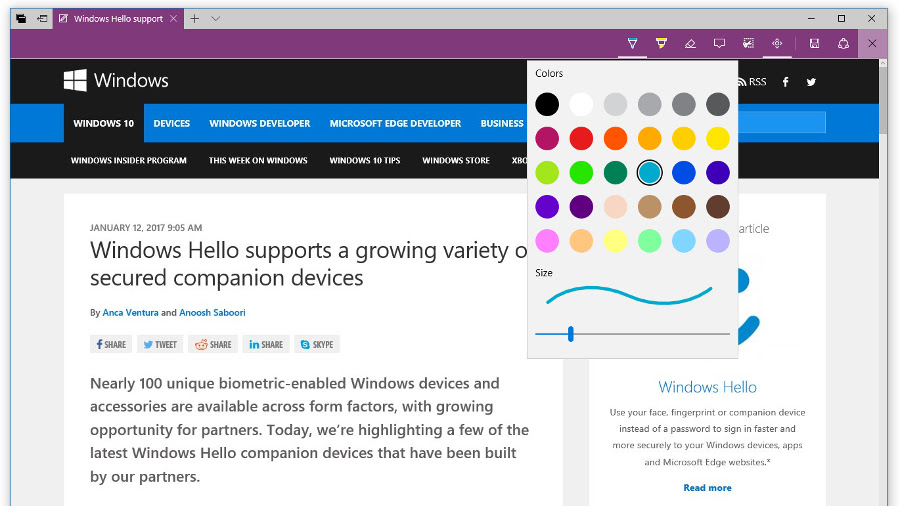Open the RSS feed link
The height and width of the screenshot is (506, 900).
(x=752, y=82)
